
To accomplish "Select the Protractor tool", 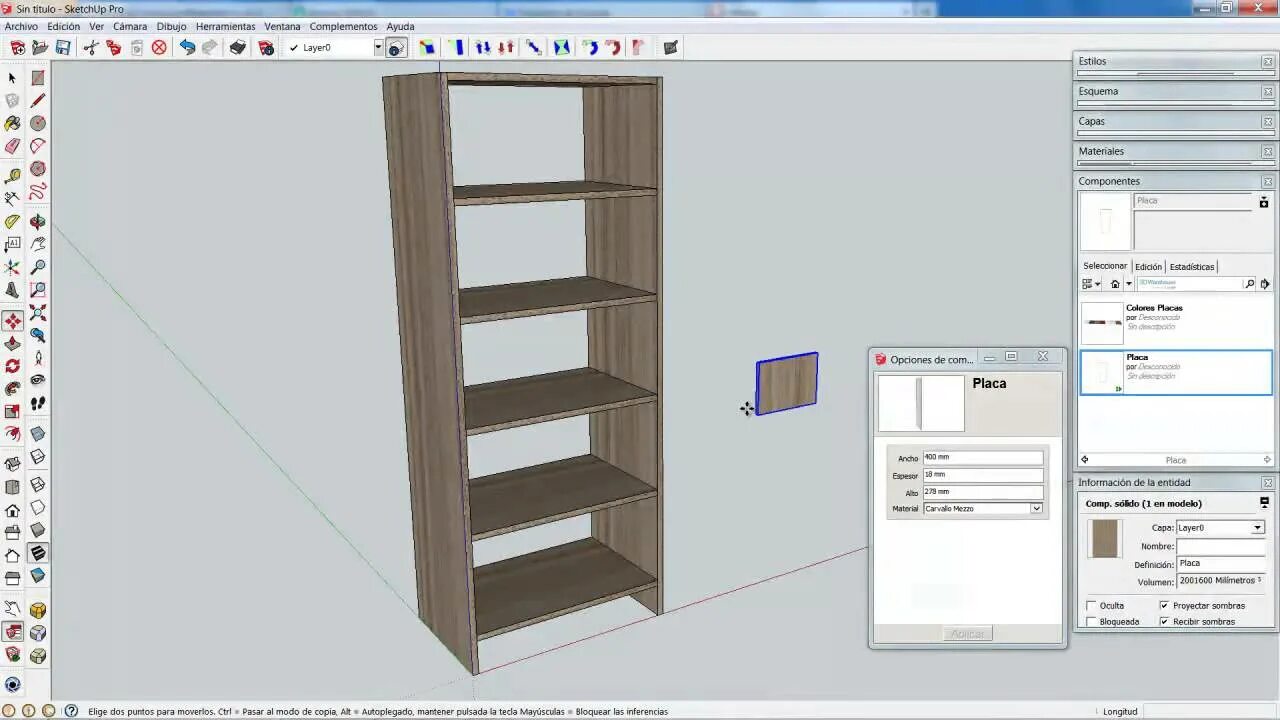I will click(x=12, y=221).
